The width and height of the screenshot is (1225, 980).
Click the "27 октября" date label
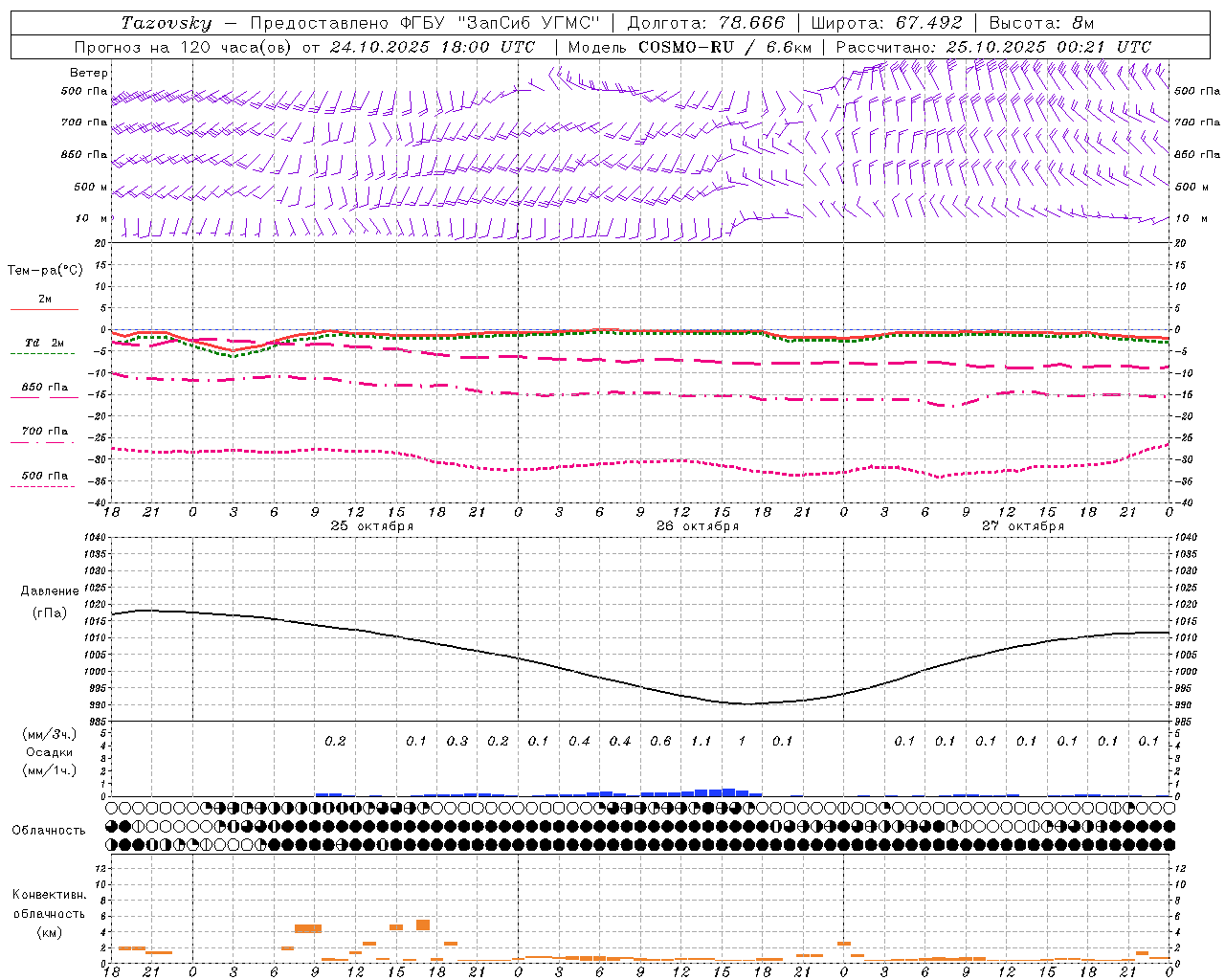pyautogui.click(x=1023, y=526)
